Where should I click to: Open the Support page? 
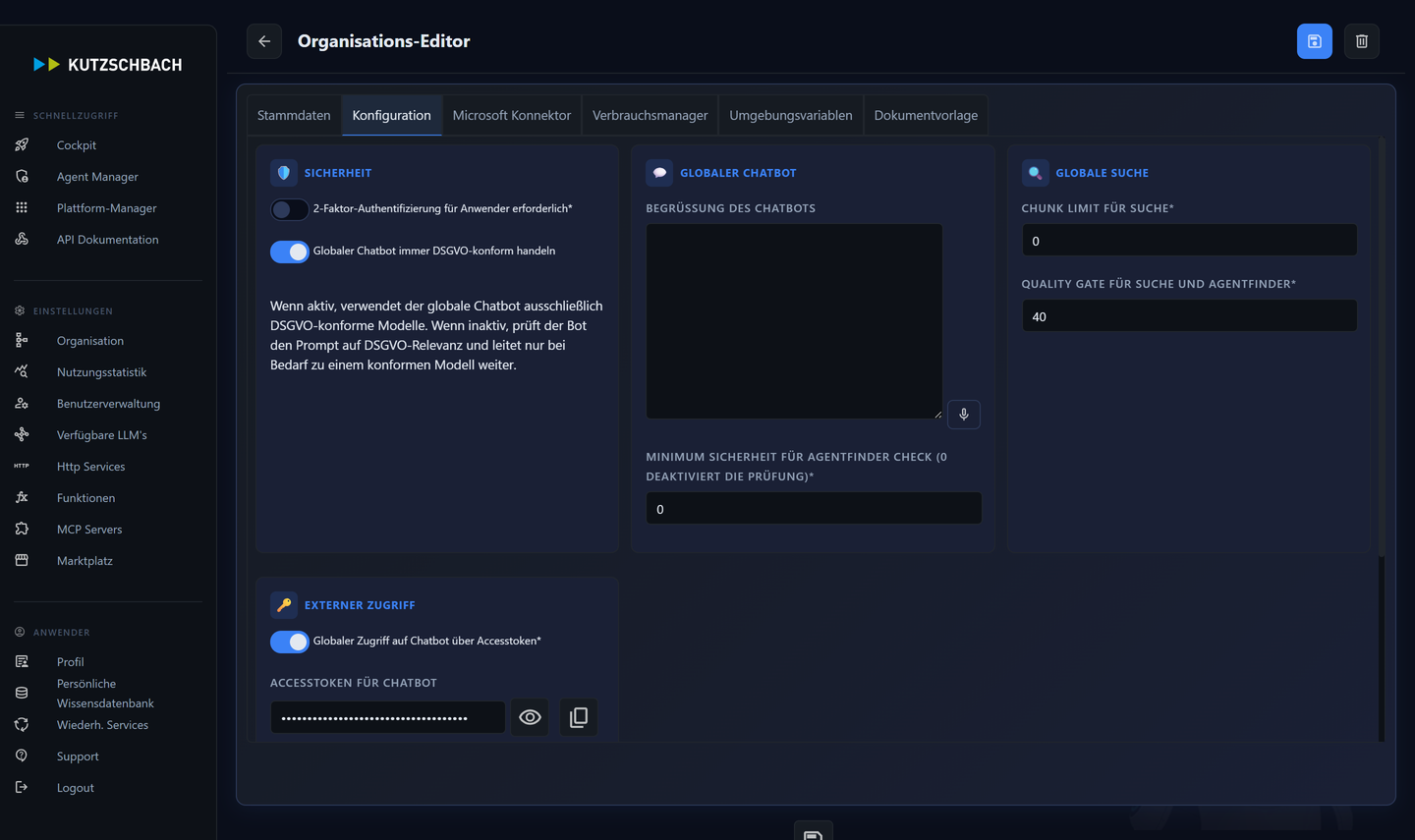(78, 756)
